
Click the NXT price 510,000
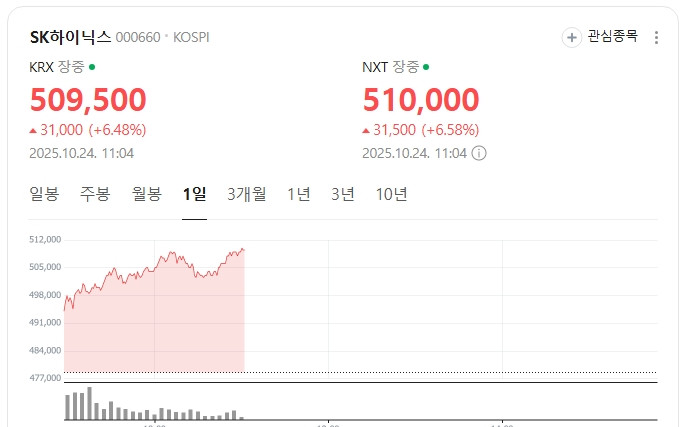(x=420, y=100)
